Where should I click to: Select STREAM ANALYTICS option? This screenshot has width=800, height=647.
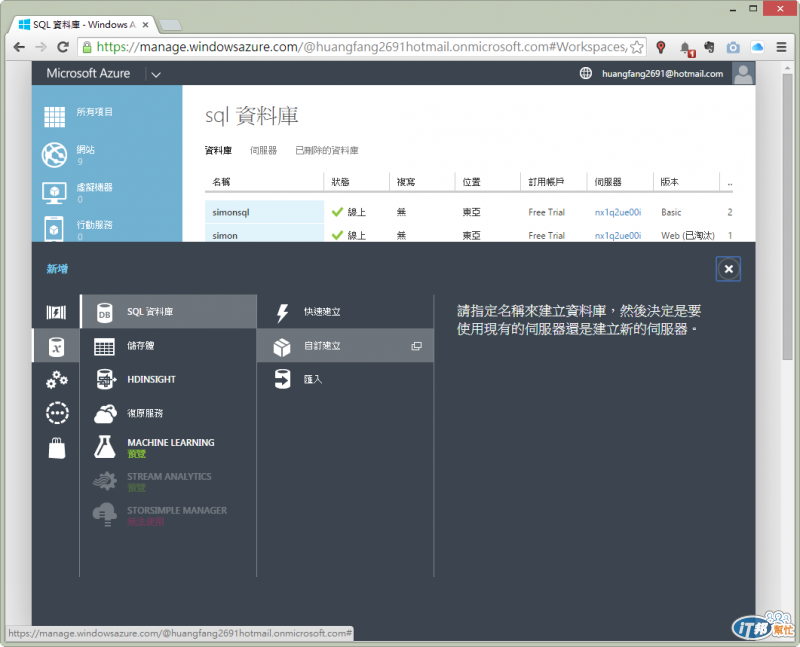(x=169, y=481)
